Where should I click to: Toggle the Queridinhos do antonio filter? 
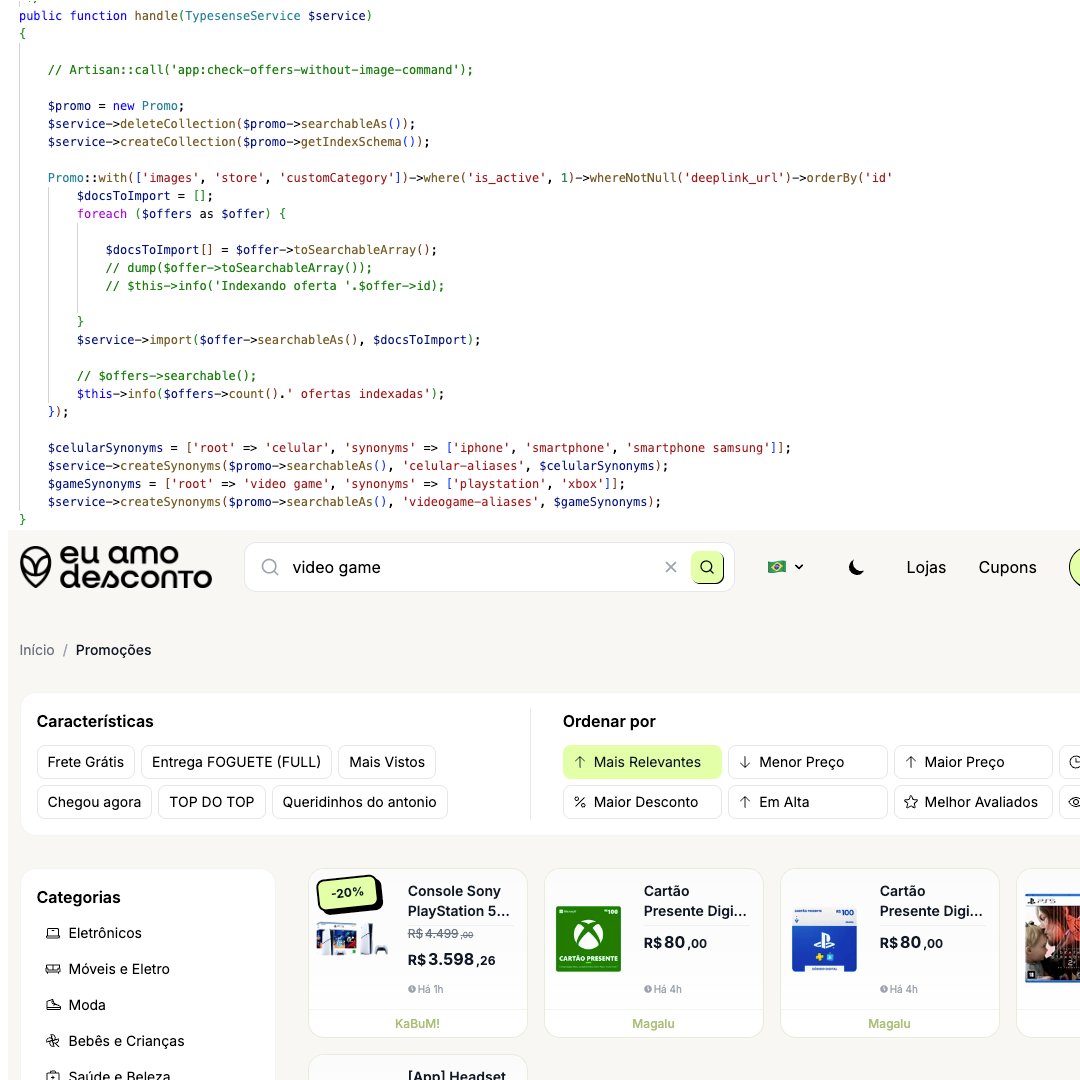point(360,802)
